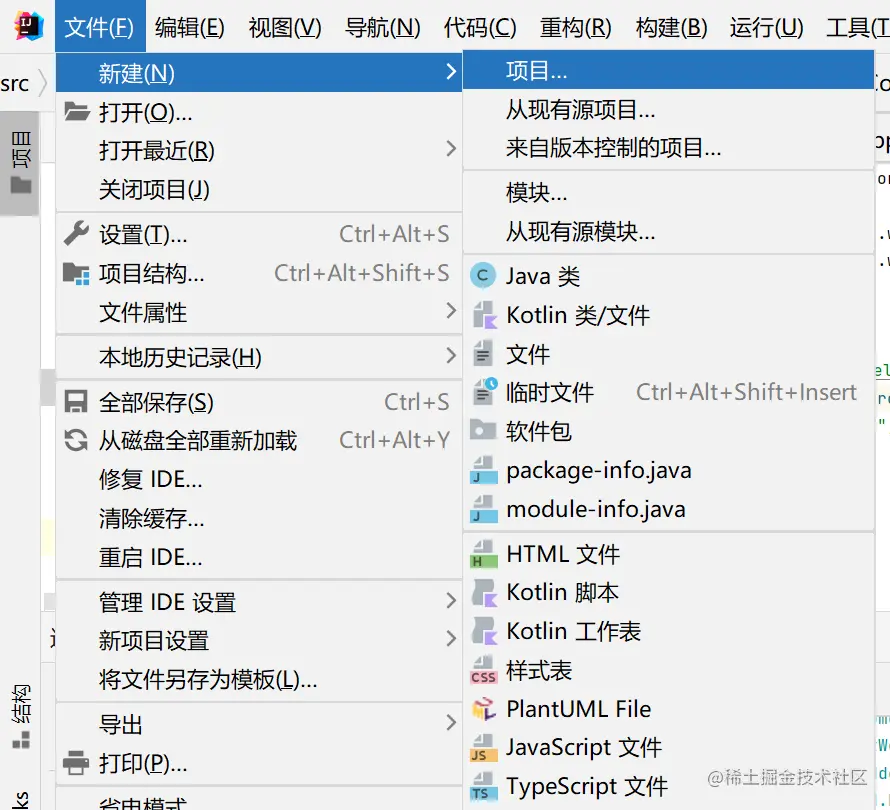Click the project structure folder icon
890x810 pixels.
[x=77, y=274]
